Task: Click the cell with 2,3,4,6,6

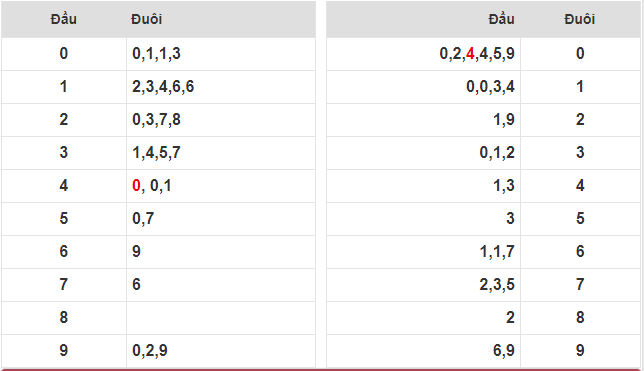Action: coord(221,87)
